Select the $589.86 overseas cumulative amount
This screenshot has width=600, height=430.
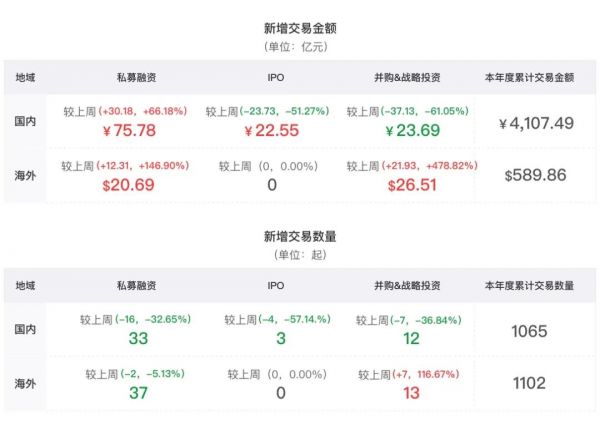(x=535, y=175)
